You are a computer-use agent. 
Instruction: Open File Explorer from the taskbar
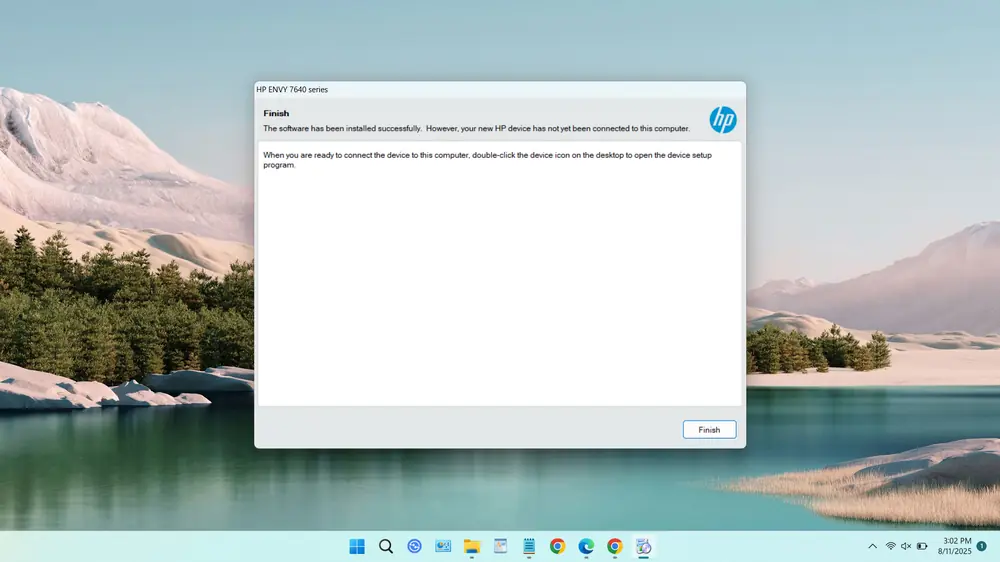point(472,546)
